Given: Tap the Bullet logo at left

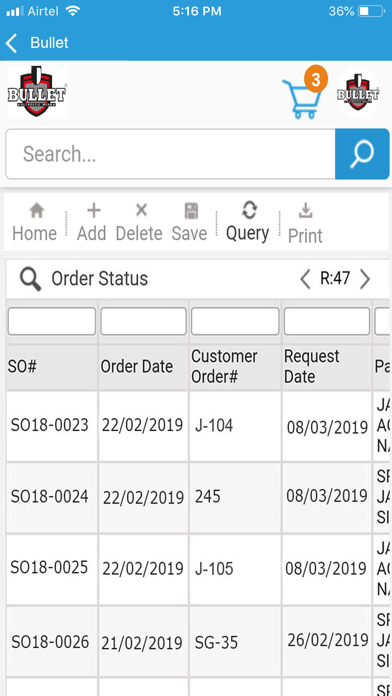Looking at the screenshot, I should [37, 91].
